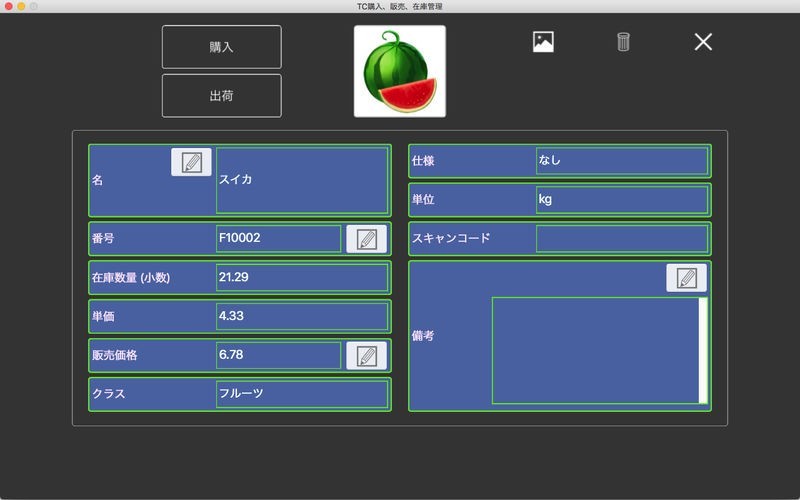
Task: Open the 単位 field showing kg
Action: [x=622, y=200]
